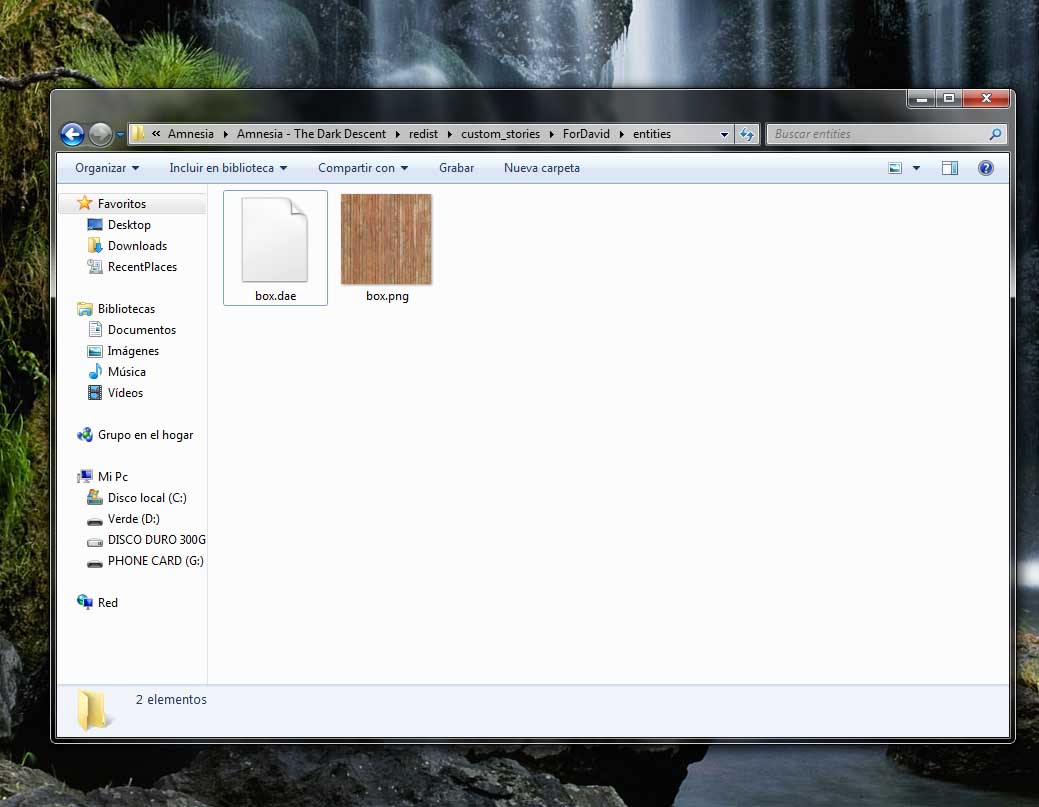Open the Organizar menu
This screenshot has height=807, width=1039.
[107, 168]
